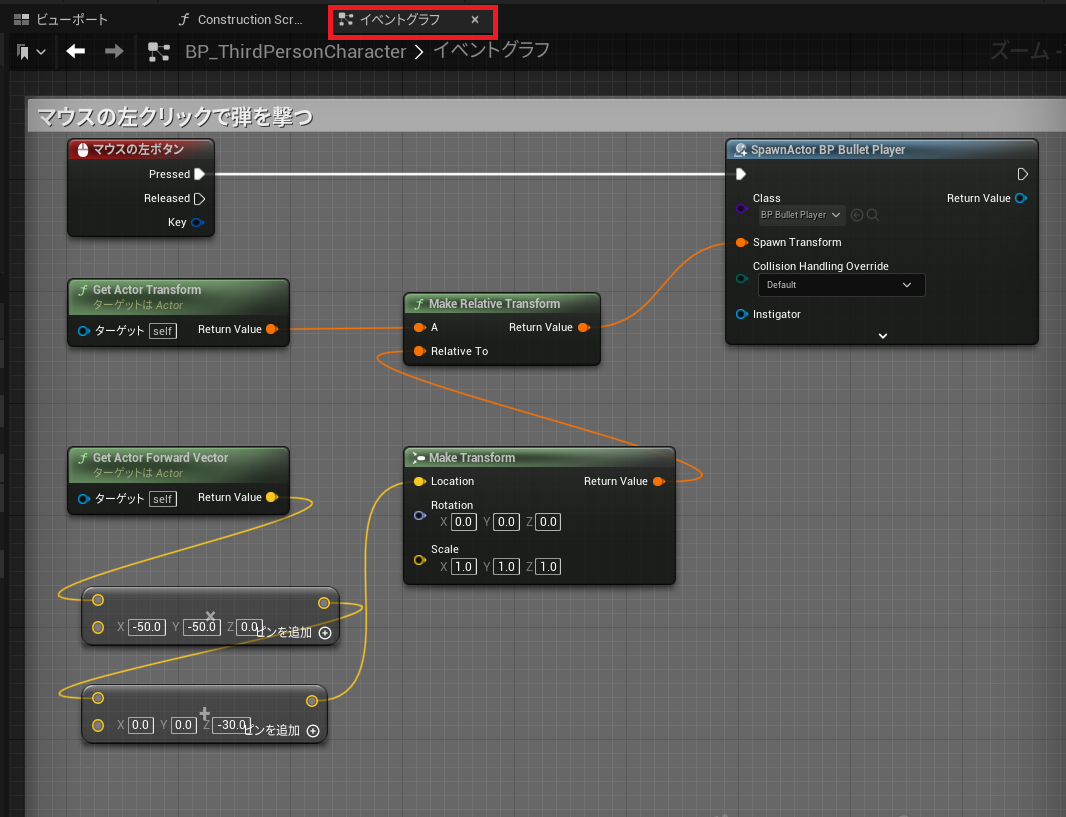
Task: Click Get Actor Transform target pin
Action: 84,331
